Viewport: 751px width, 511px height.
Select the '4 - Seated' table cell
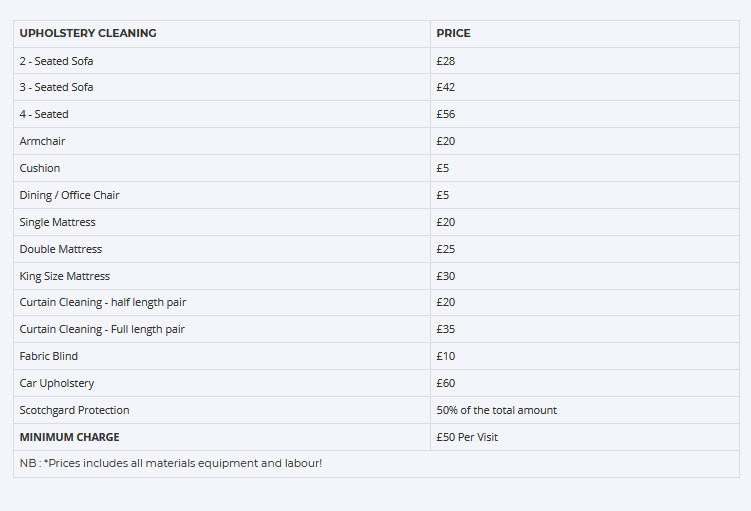click(x=44, y=115)
